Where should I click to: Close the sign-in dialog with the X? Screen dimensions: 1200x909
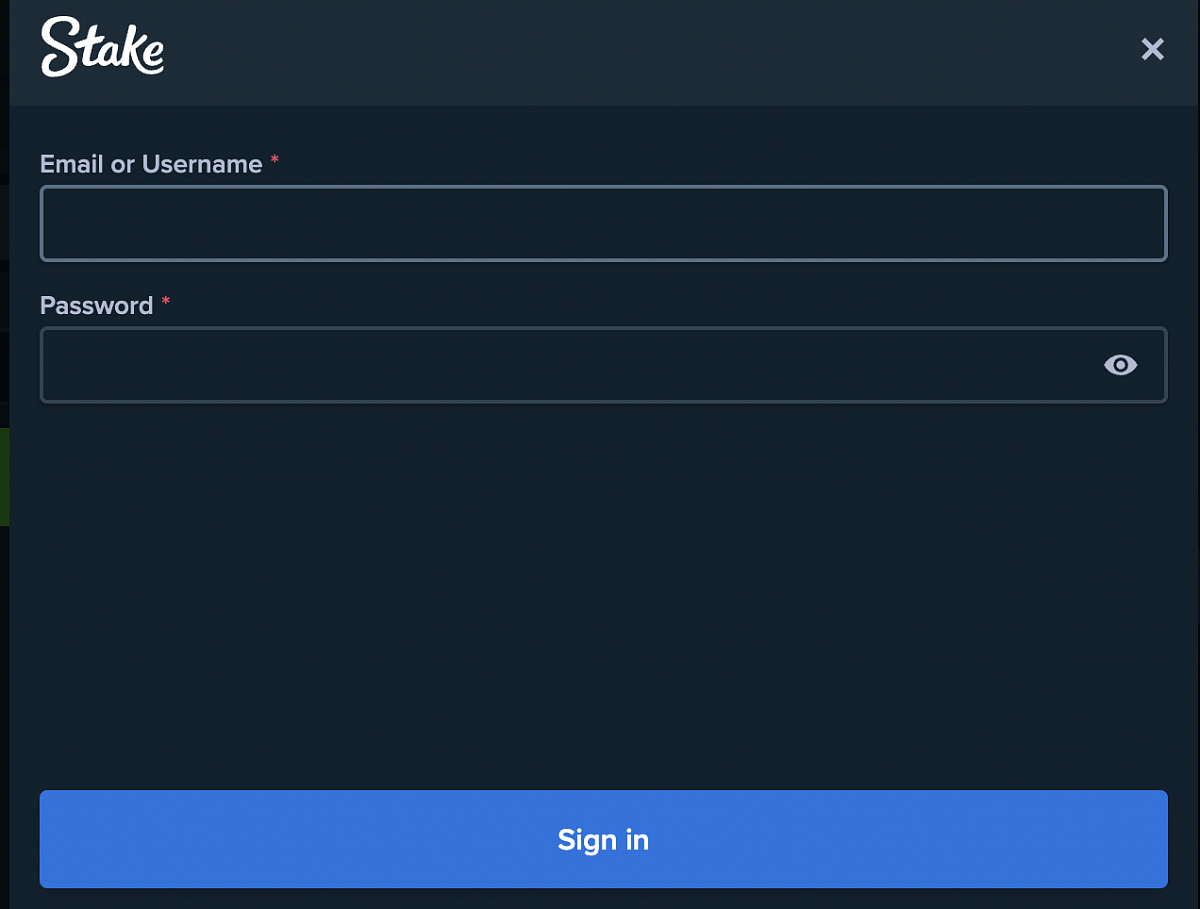1152,49
